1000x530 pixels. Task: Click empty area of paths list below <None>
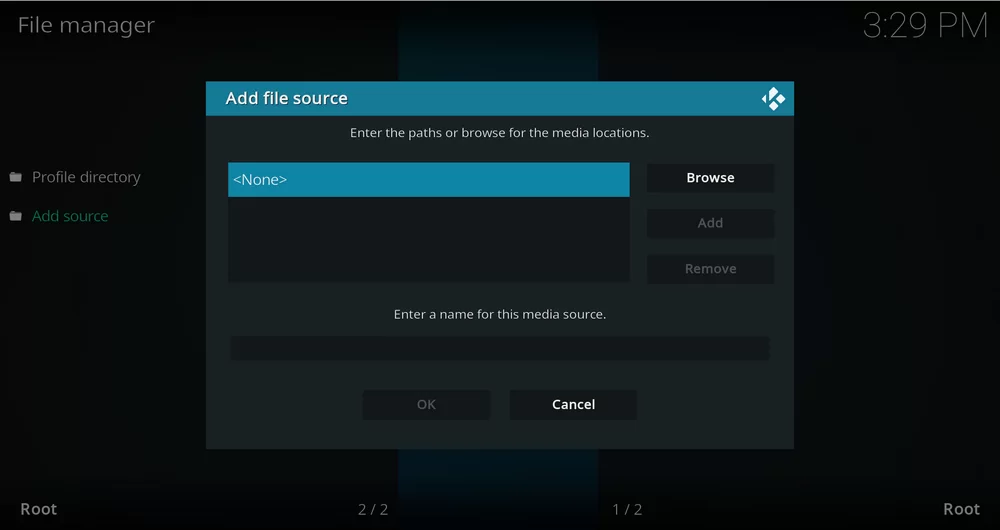click(x=428, y=240)
